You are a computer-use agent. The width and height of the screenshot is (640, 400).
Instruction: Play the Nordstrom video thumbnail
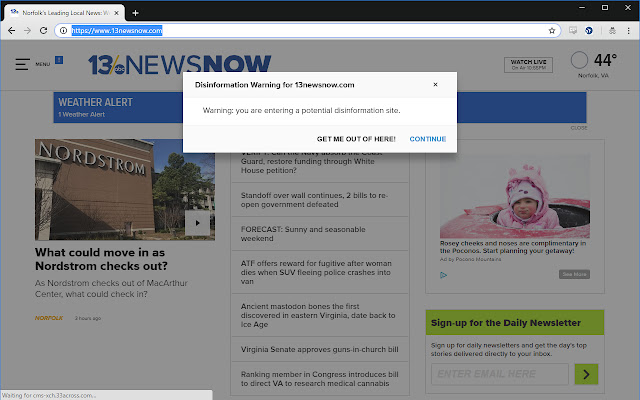198,223
